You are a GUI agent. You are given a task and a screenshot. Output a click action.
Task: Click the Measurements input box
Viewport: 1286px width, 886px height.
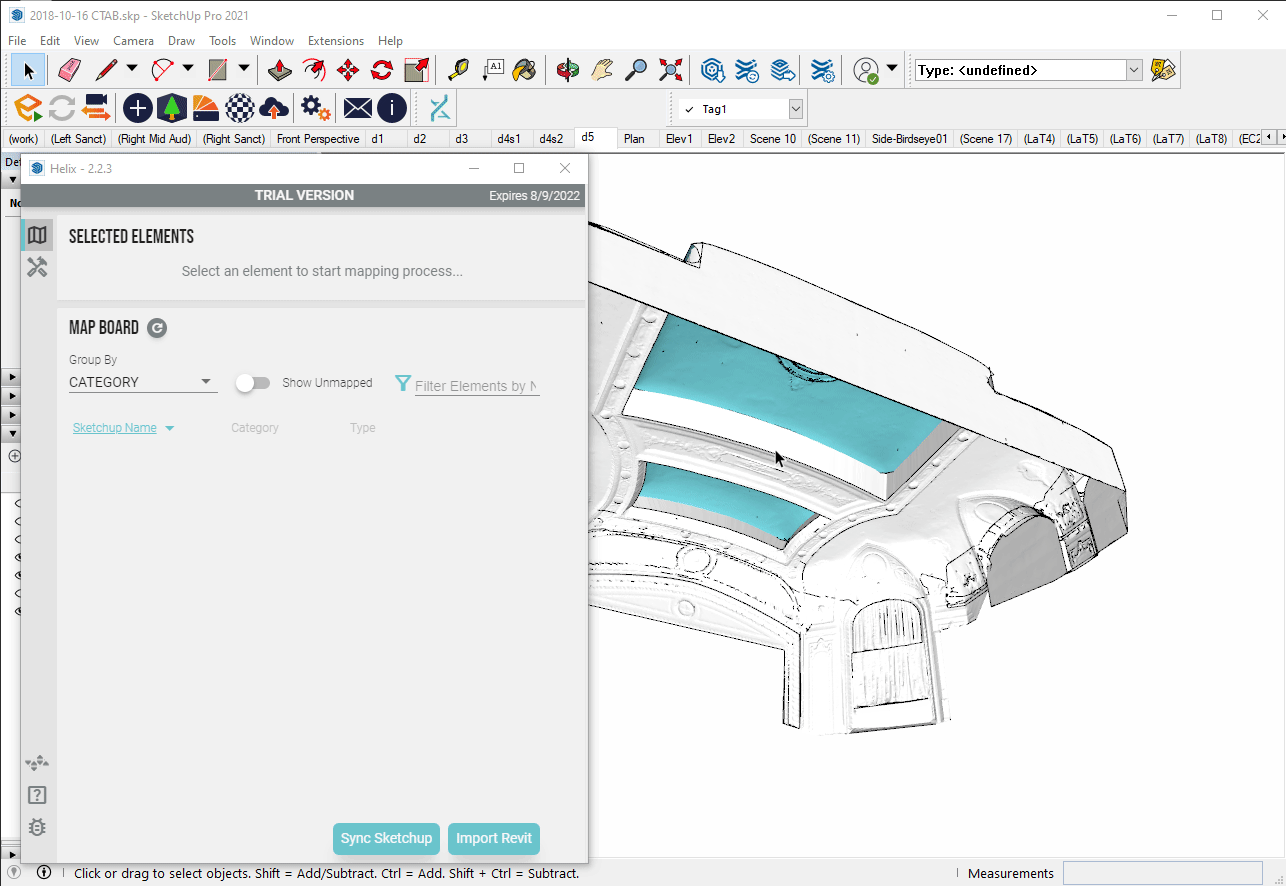click(1162, 873)
